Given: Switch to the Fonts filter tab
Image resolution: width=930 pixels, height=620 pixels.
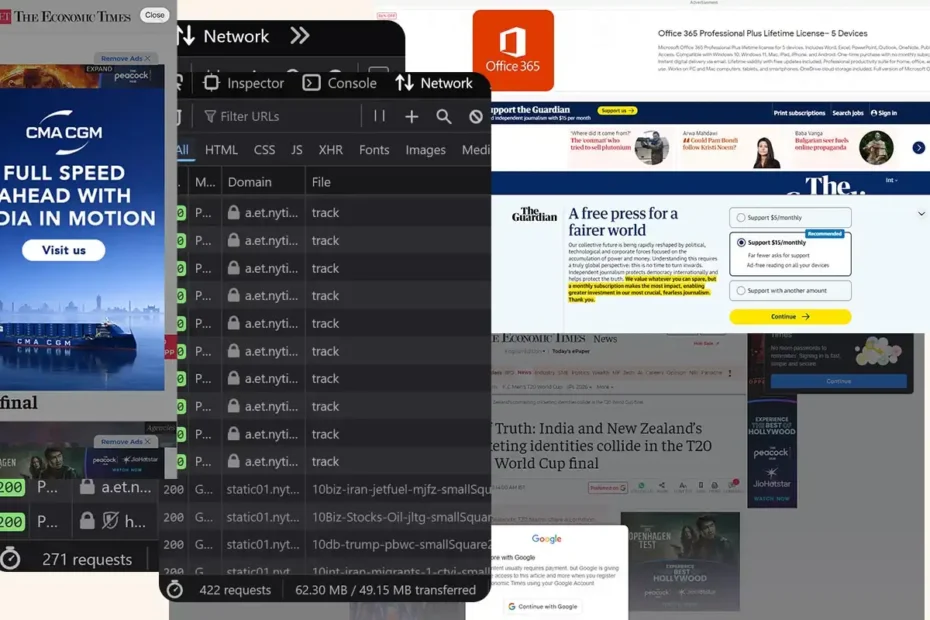Looking at the screenshot, I should pyautogui.click(x=374, y=150).
